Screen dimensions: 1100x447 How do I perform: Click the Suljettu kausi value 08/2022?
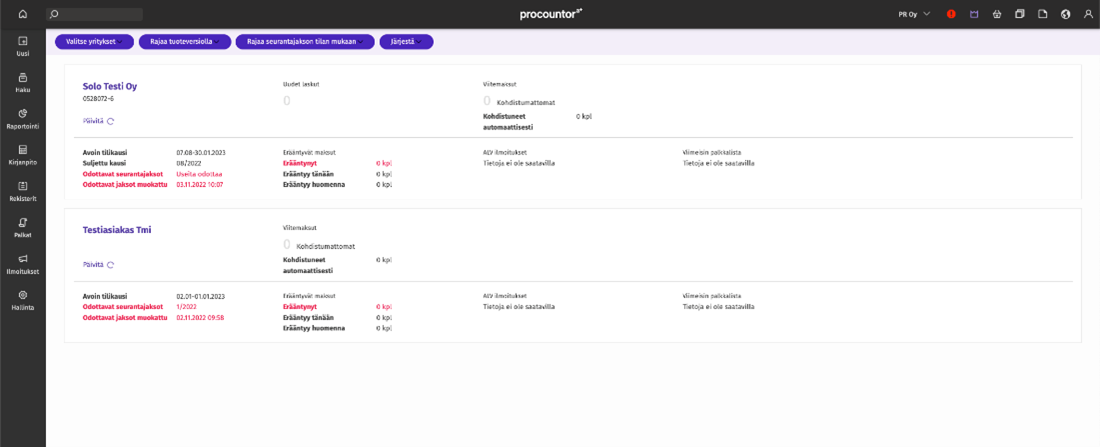(188, 163)
